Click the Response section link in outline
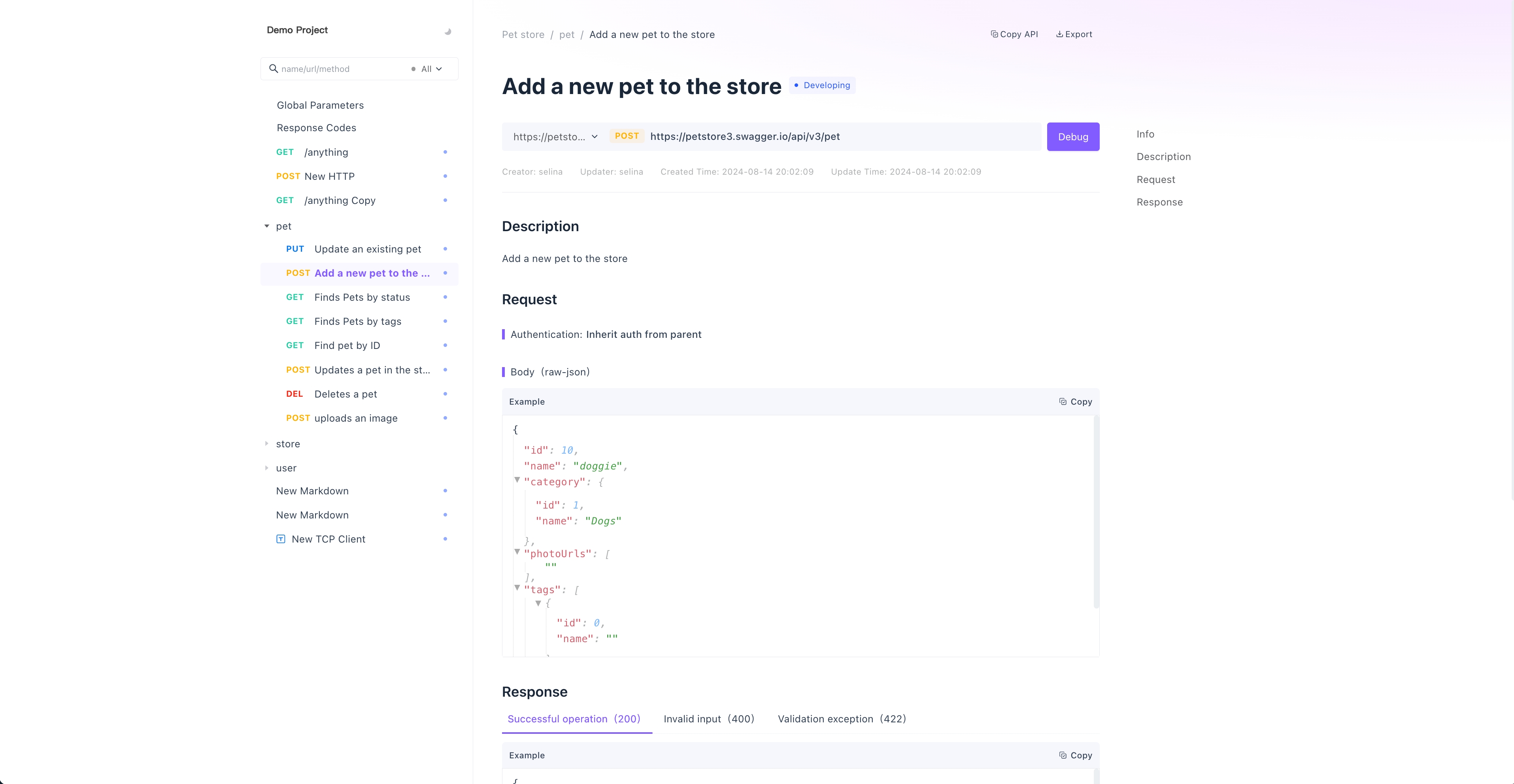The width and height of the screenshot is (1514, 784). pos(1159,202)
